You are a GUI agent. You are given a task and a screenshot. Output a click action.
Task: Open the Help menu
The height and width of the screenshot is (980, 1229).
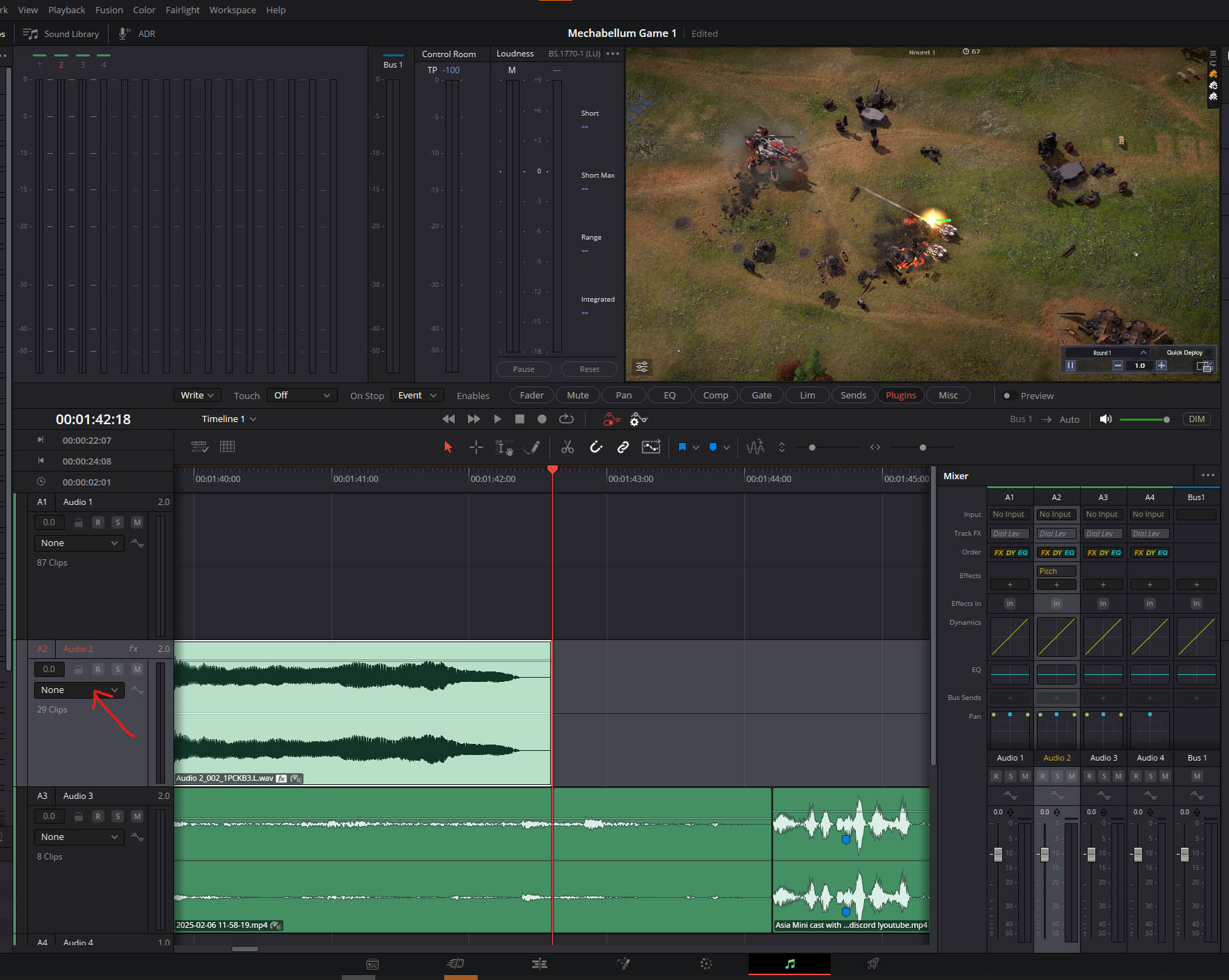(276, 10)
